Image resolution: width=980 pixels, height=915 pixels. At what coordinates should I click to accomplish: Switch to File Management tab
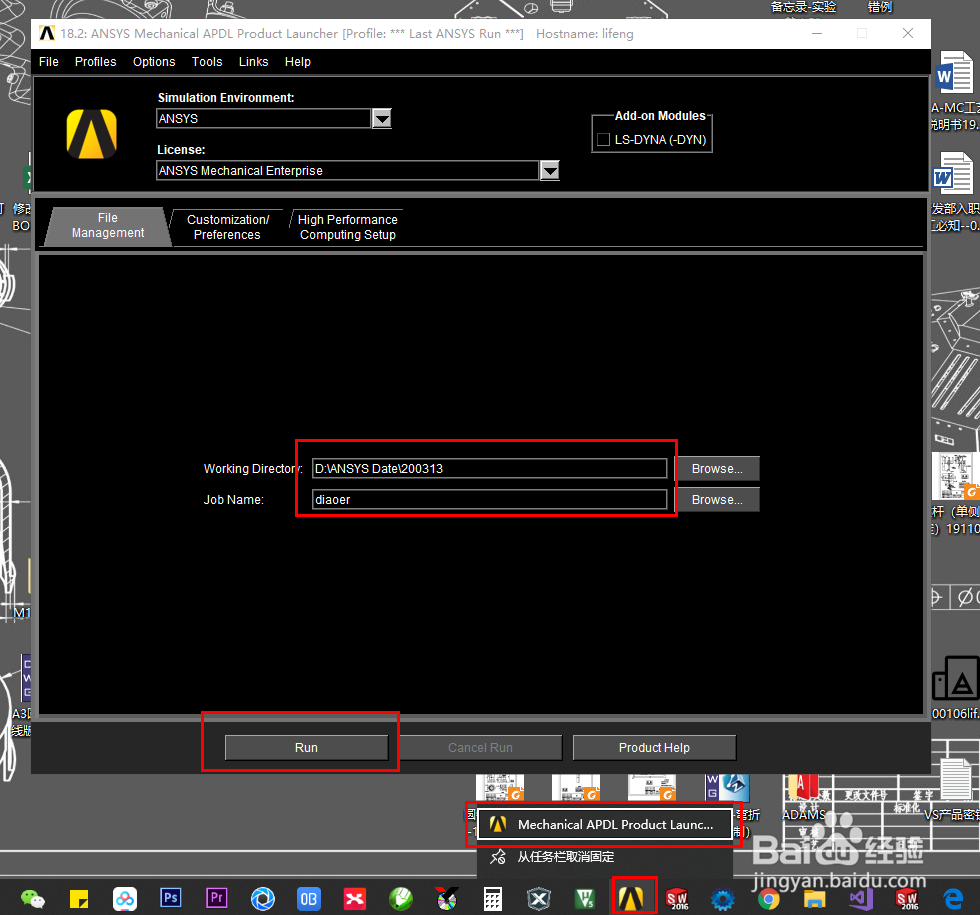[108, 226]
